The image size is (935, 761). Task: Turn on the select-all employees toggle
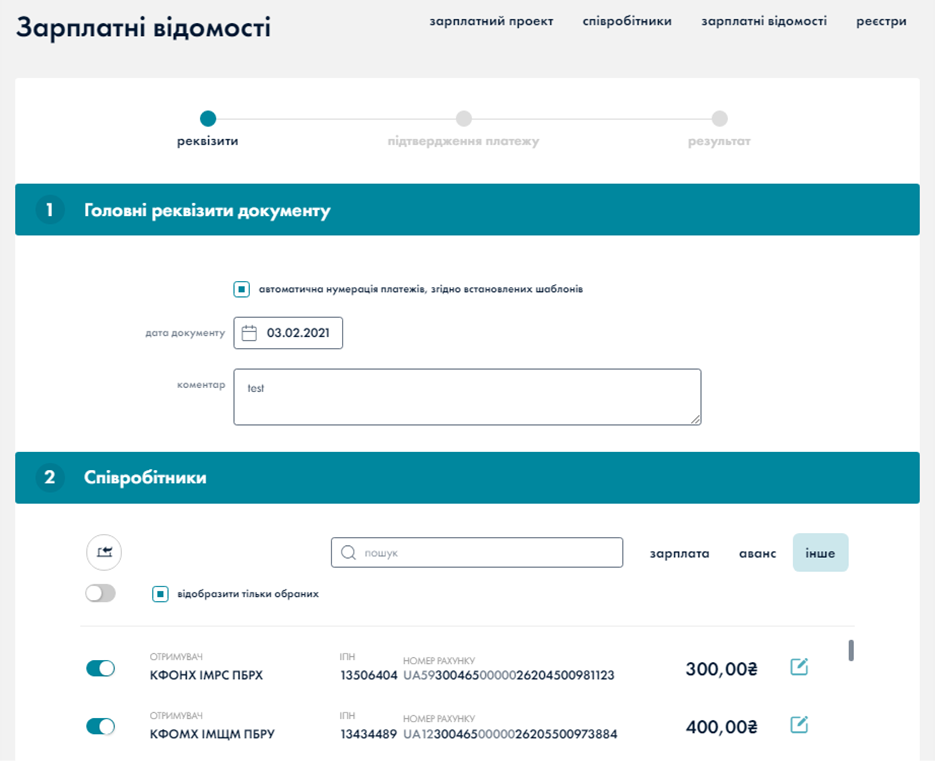pos(101,593)
